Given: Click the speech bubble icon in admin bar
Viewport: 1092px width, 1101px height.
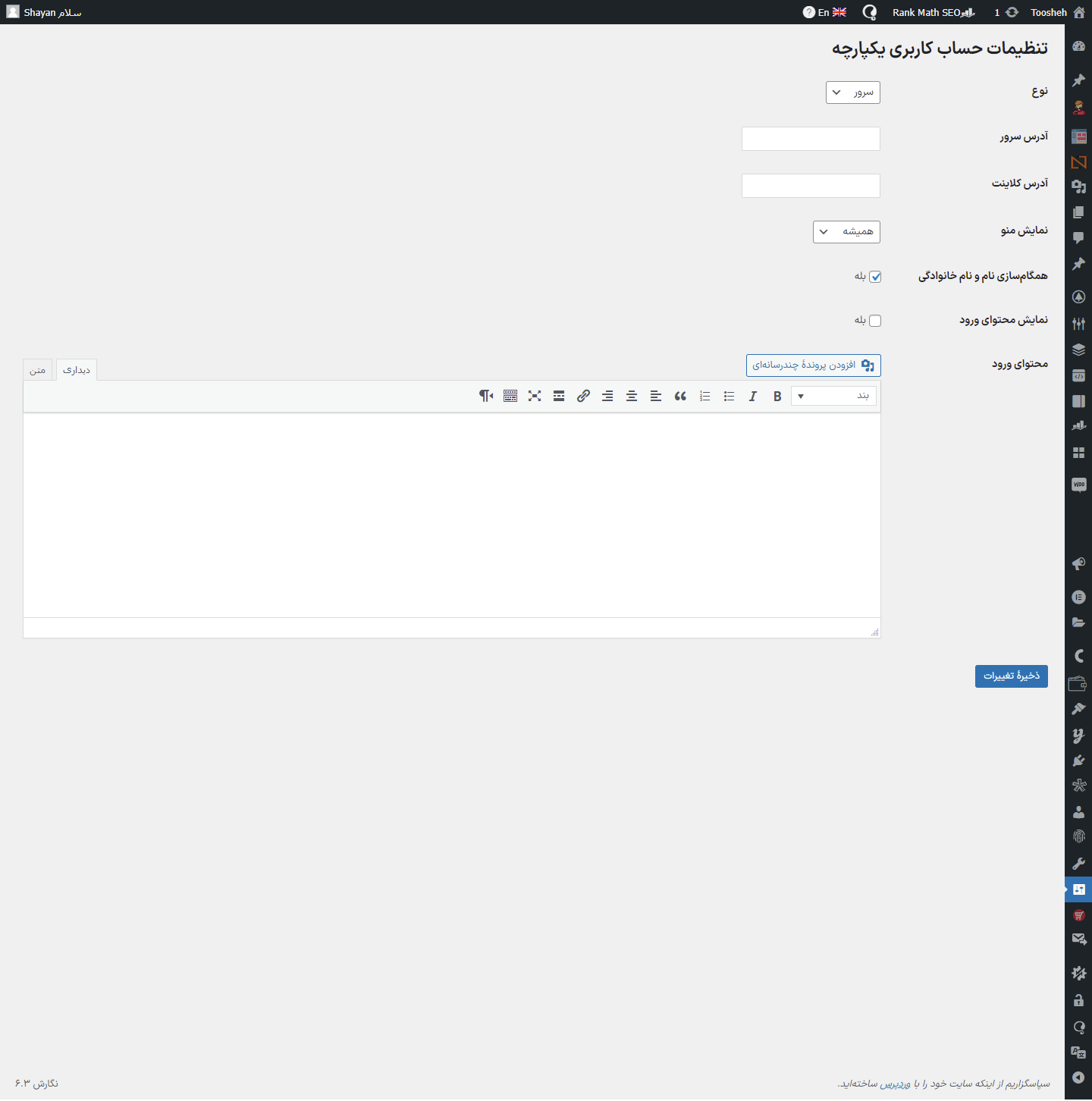Looking at the screenshot, I should (870, 12).
